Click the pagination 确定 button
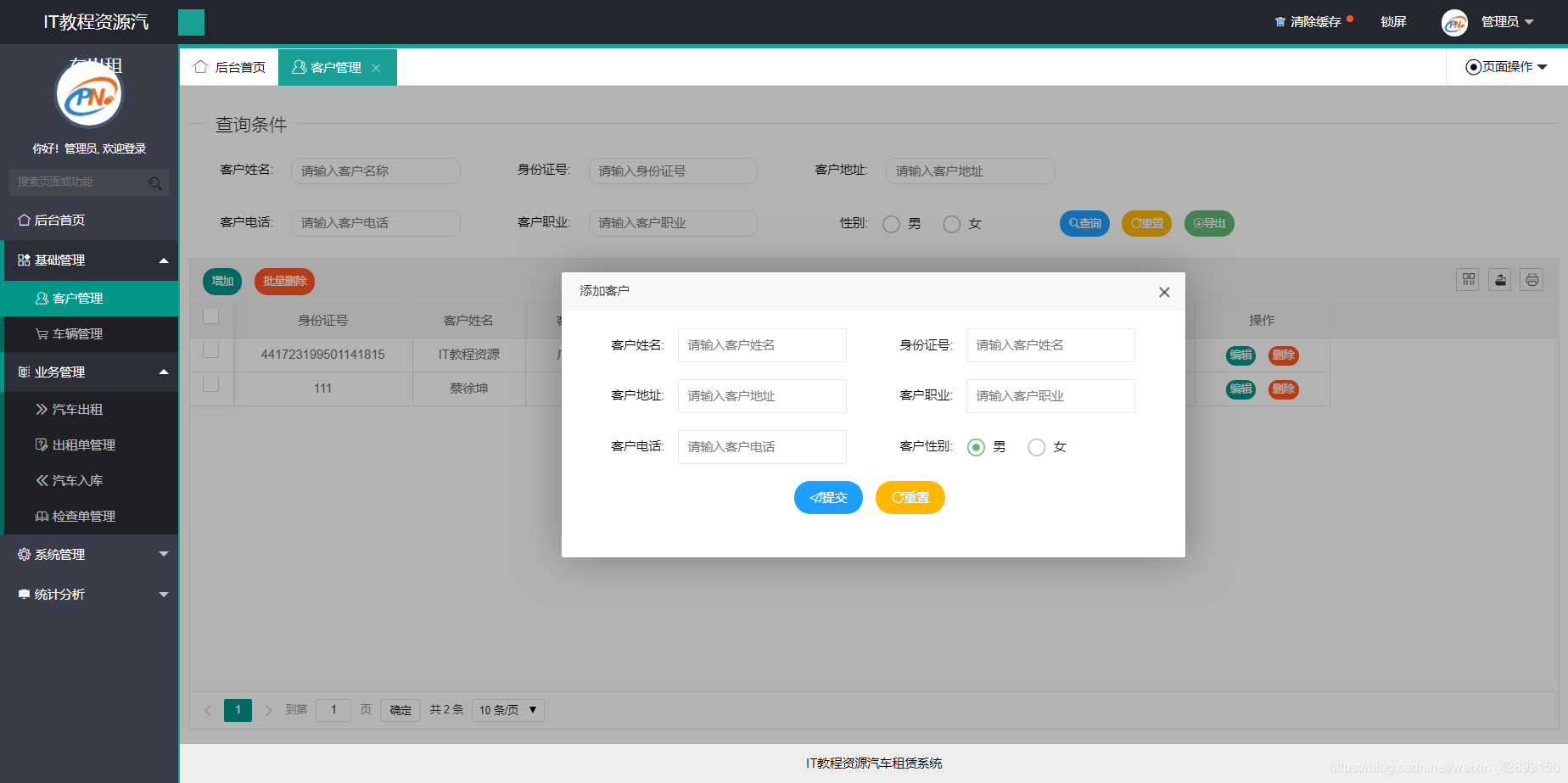Screen dimensions: 1568x783 tap(400, 710)
